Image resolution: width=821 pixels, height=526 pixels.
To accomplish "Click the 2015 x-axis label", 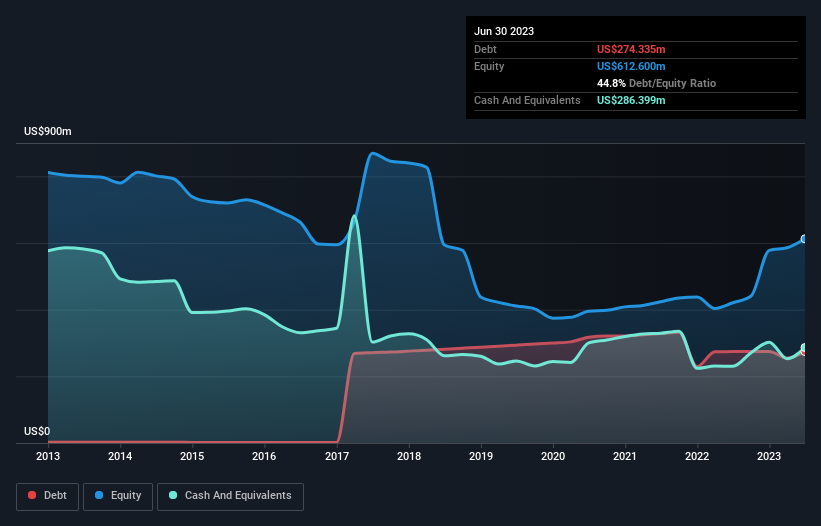I will point(192,456).
